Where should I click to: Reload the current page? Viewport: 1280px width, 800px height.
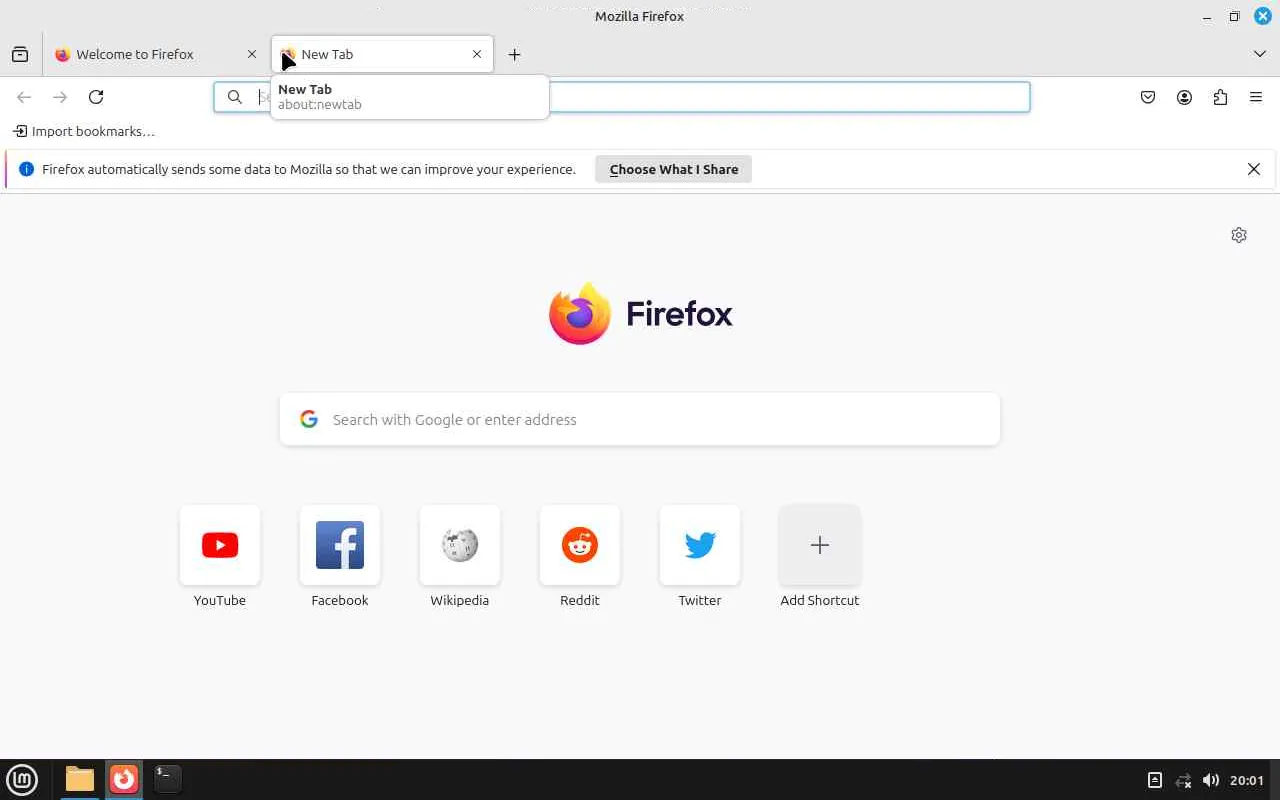(96, 97)
